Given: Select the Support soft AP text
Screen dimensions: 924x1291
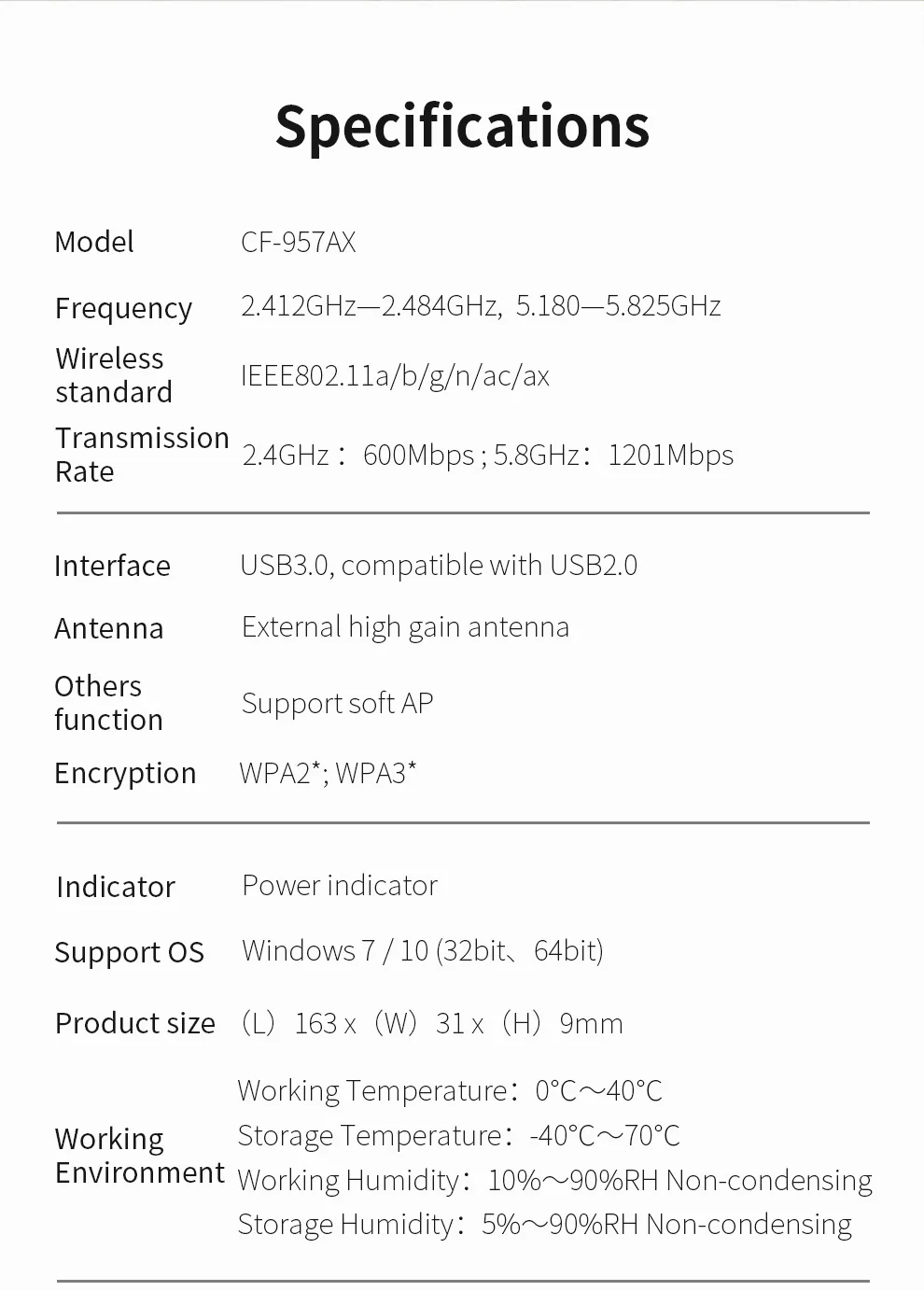Looking at the screenshot, I should point(337,704).
